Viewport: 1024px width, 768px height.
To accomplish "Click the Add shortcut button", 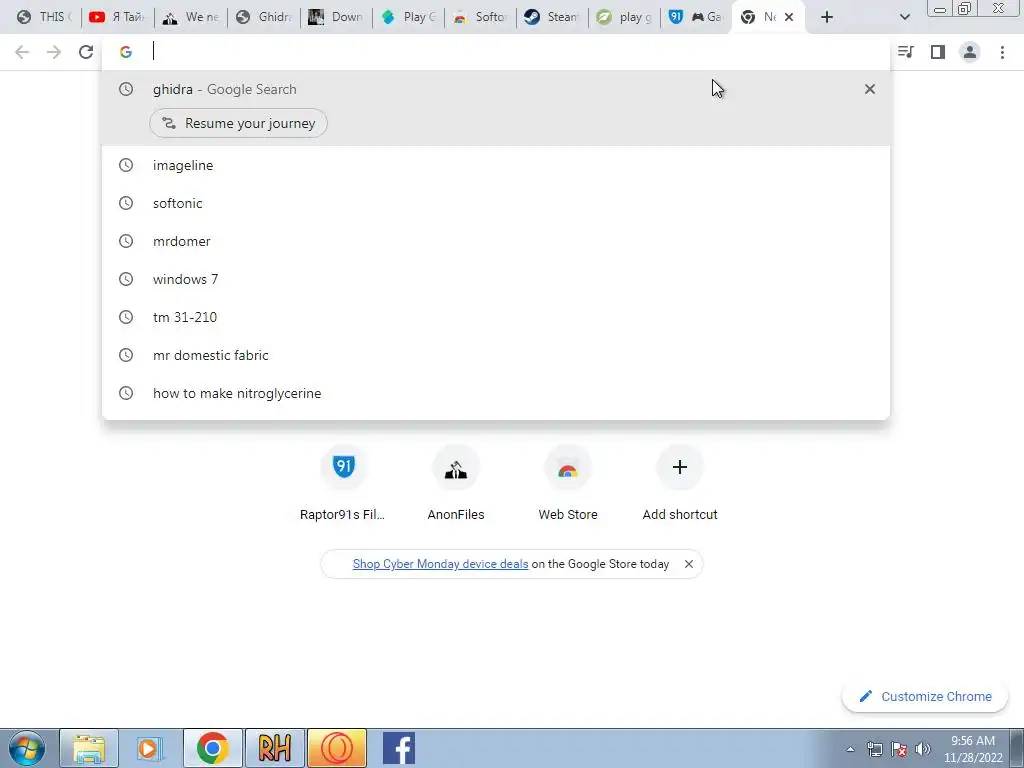I will [x=680, y=484].
